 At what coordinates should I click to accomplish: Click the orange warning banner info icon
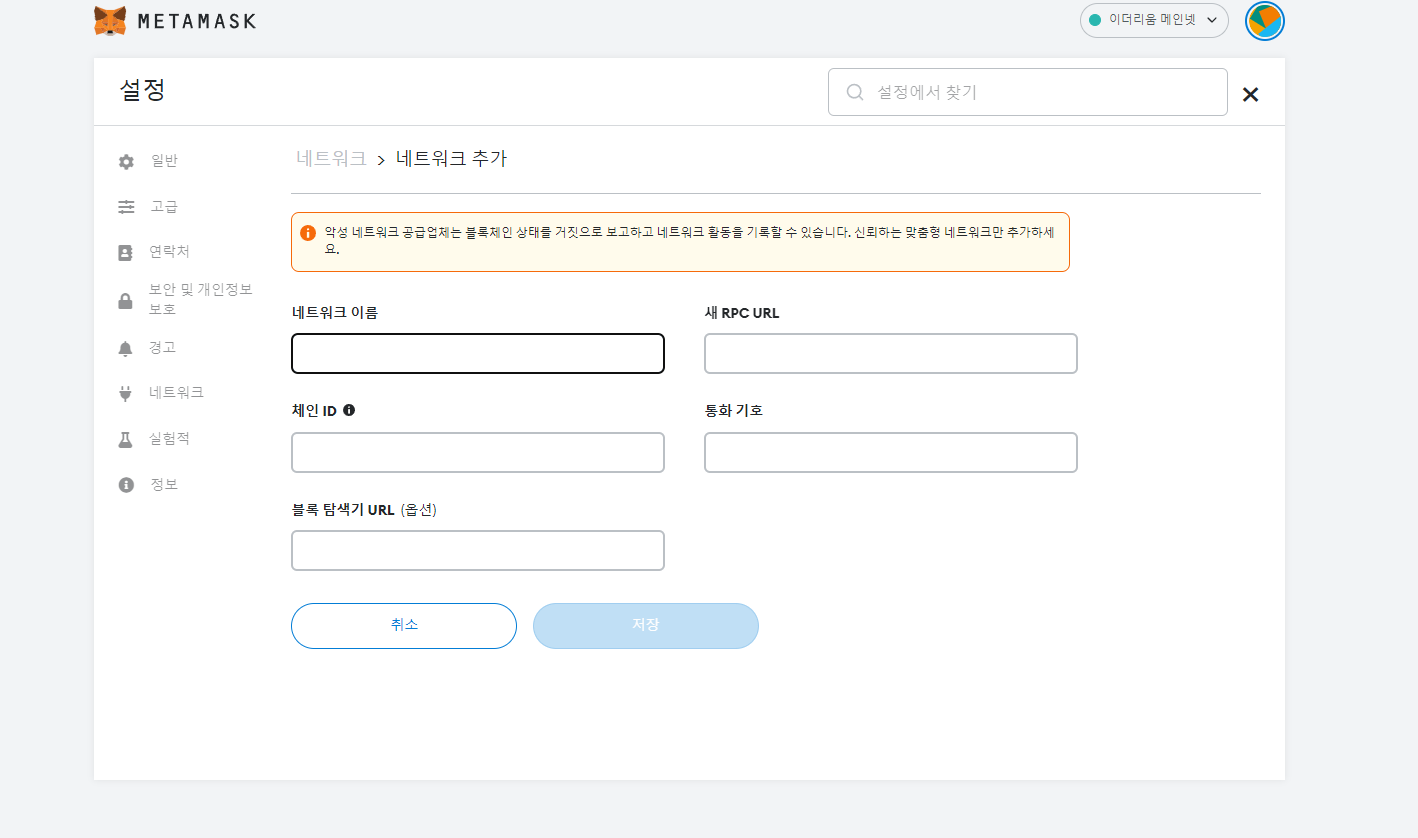308,233
